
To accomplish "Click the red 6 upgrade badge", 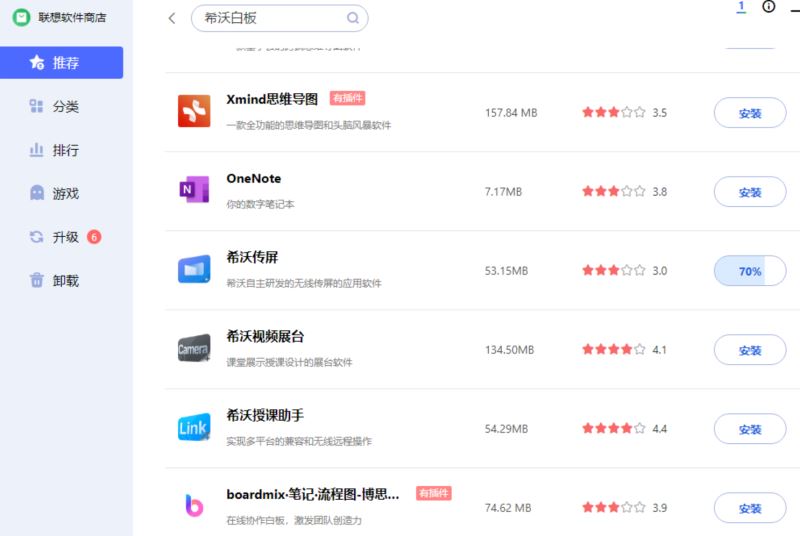I will coord(94,237).
